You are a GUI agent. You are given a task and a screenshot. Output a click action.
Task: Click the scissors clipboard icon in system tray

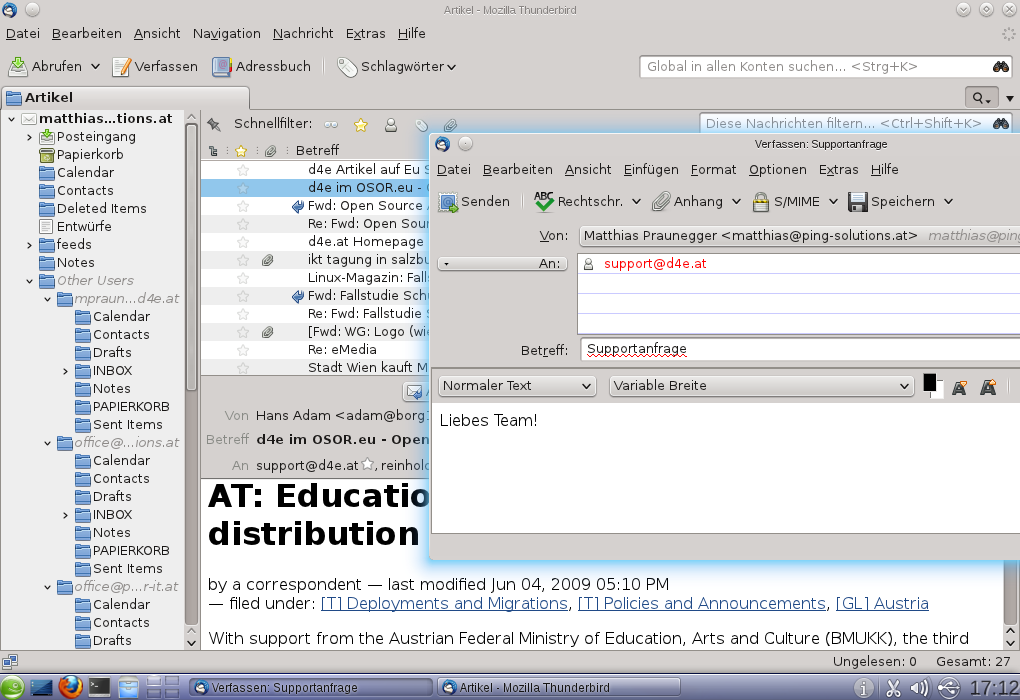coord(893,688)
